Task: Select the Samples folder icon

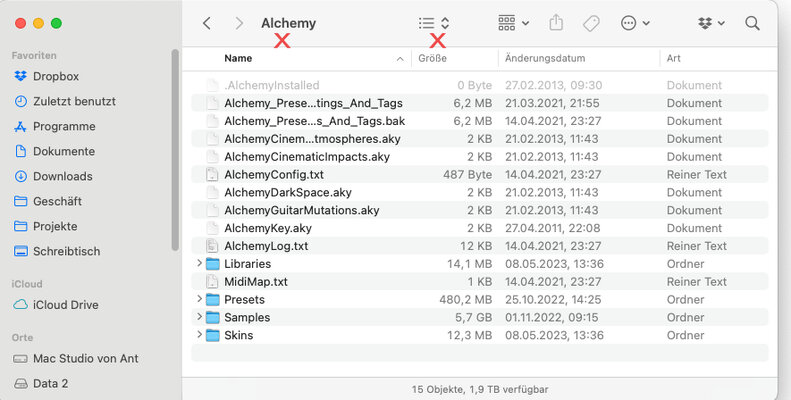Action: tap(213, 318)
